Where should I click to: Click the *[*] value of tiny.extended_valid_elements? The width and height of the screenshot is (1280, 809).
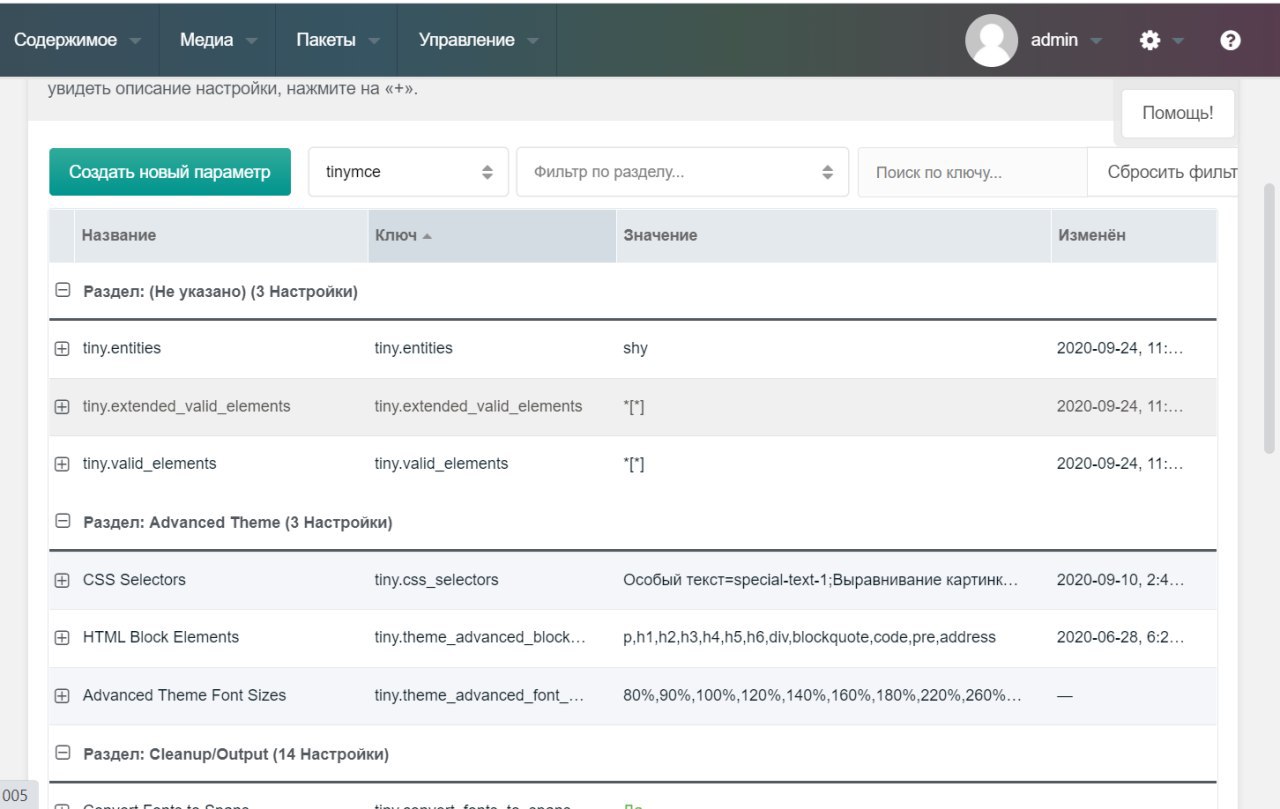click(x=634, y=406)
